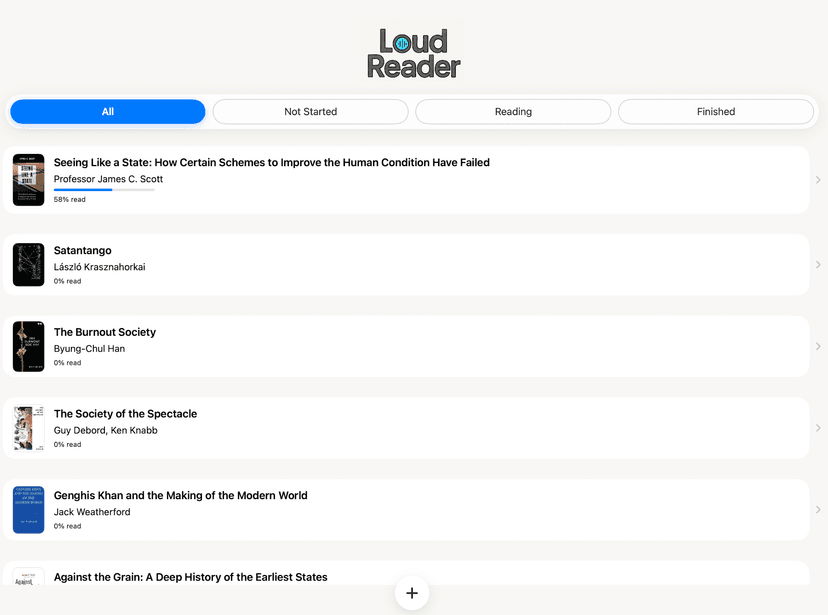Open the Against the Grain title
The width and height of the screenshot is (828, 615).
click(x=190, y=577)
